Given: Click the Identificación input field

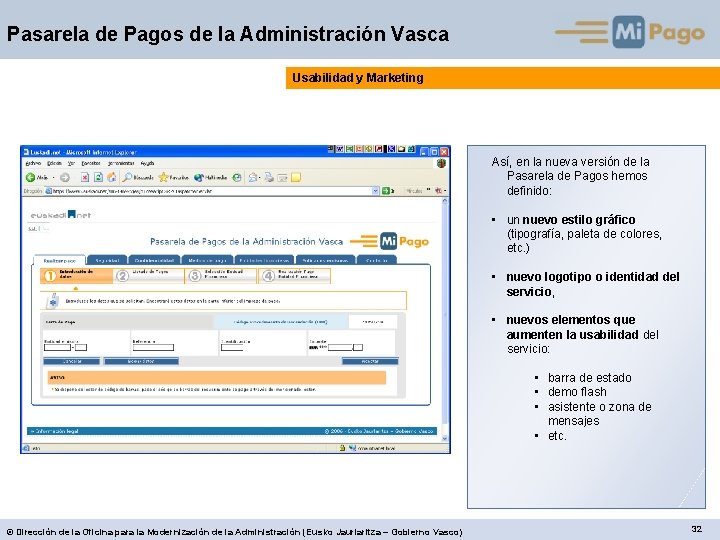Looking at the screenshot, I should pyautogui.click(x=232, y=348).
